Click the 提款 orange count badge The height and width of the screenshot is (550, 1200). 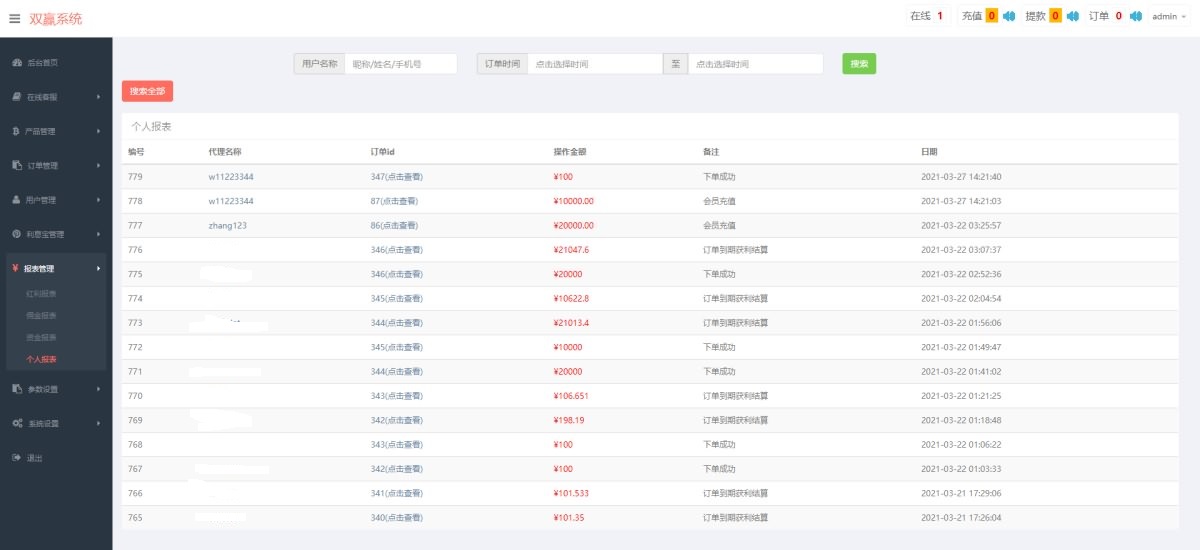click(1055, 16)
